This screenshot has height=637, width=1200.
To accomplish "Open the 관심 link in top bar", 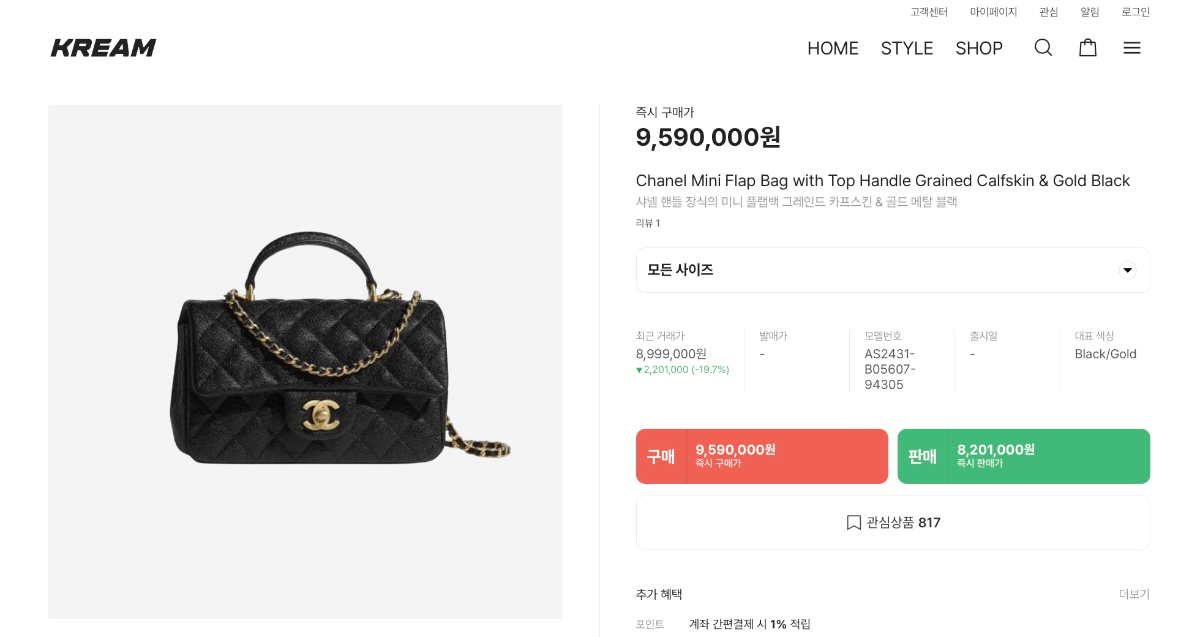I will click(x=1048, y=12).
